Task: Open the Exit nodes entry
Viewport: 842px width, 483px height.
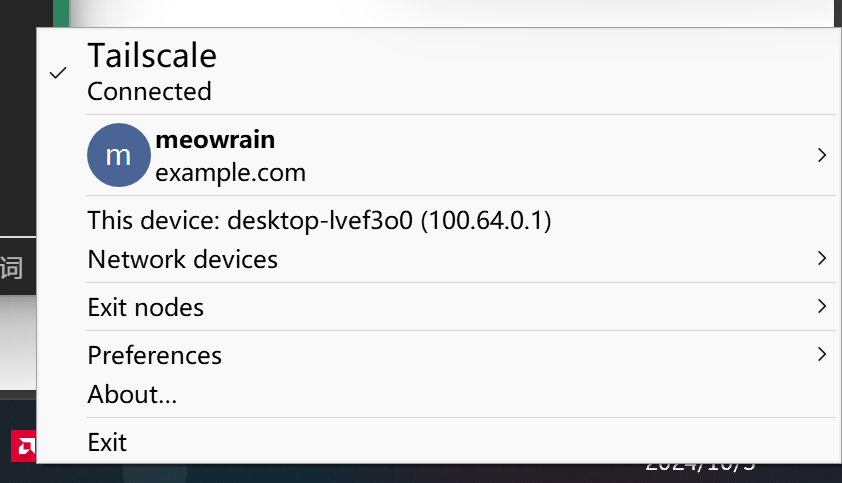Action: tap(146, 307)
